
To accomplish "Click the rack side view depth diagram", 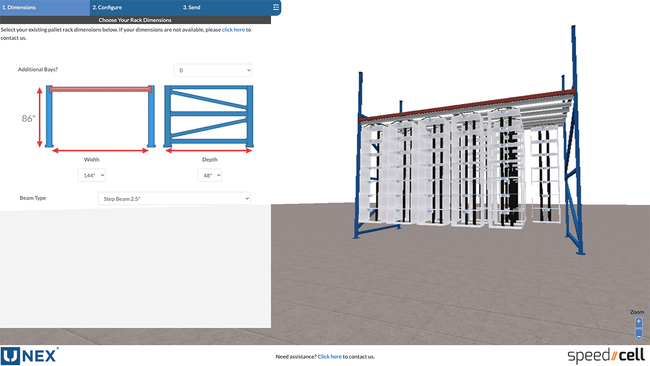I will pos(209,119).
